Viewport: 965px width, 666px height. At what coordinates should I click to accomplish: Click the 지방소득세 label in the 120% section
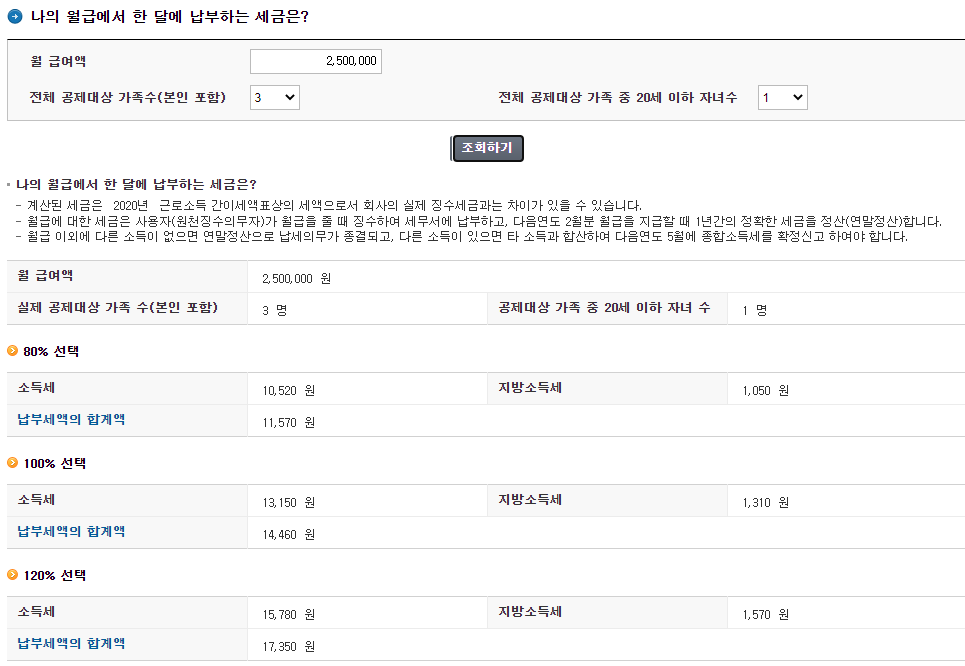click(x=530, y=612)
